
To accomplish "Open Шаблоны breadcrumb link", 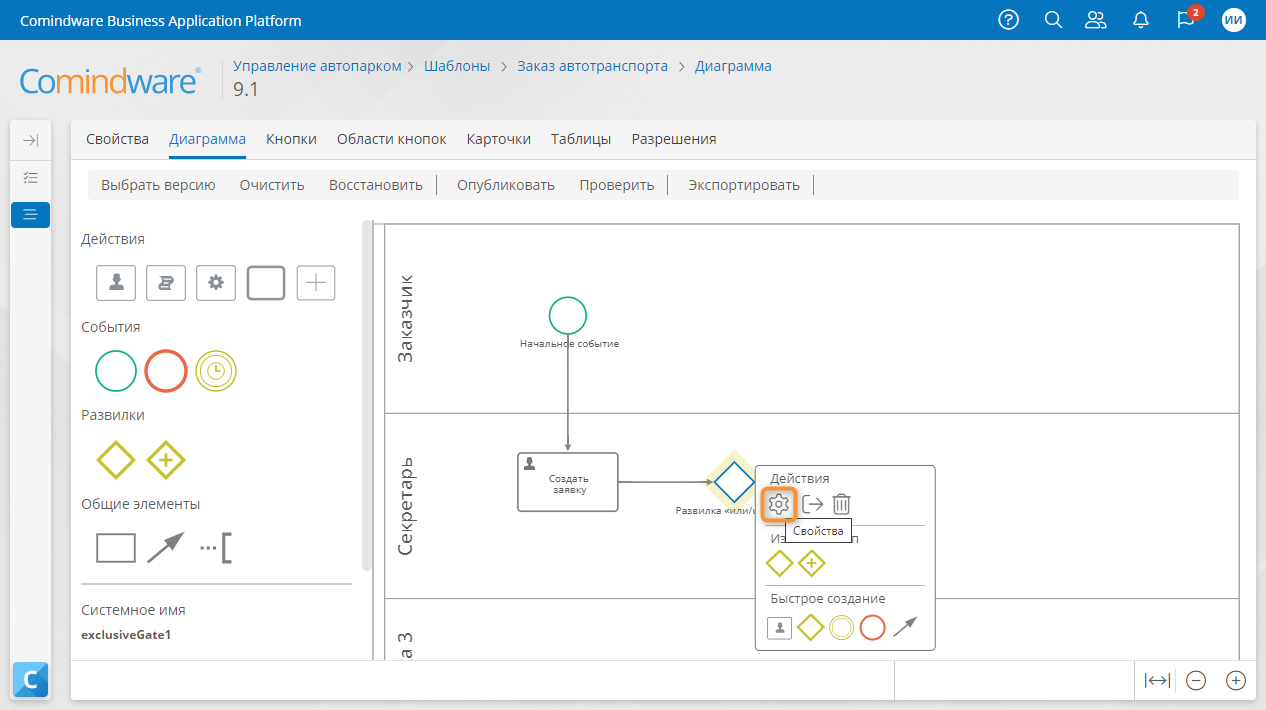I will click(457, 66).
